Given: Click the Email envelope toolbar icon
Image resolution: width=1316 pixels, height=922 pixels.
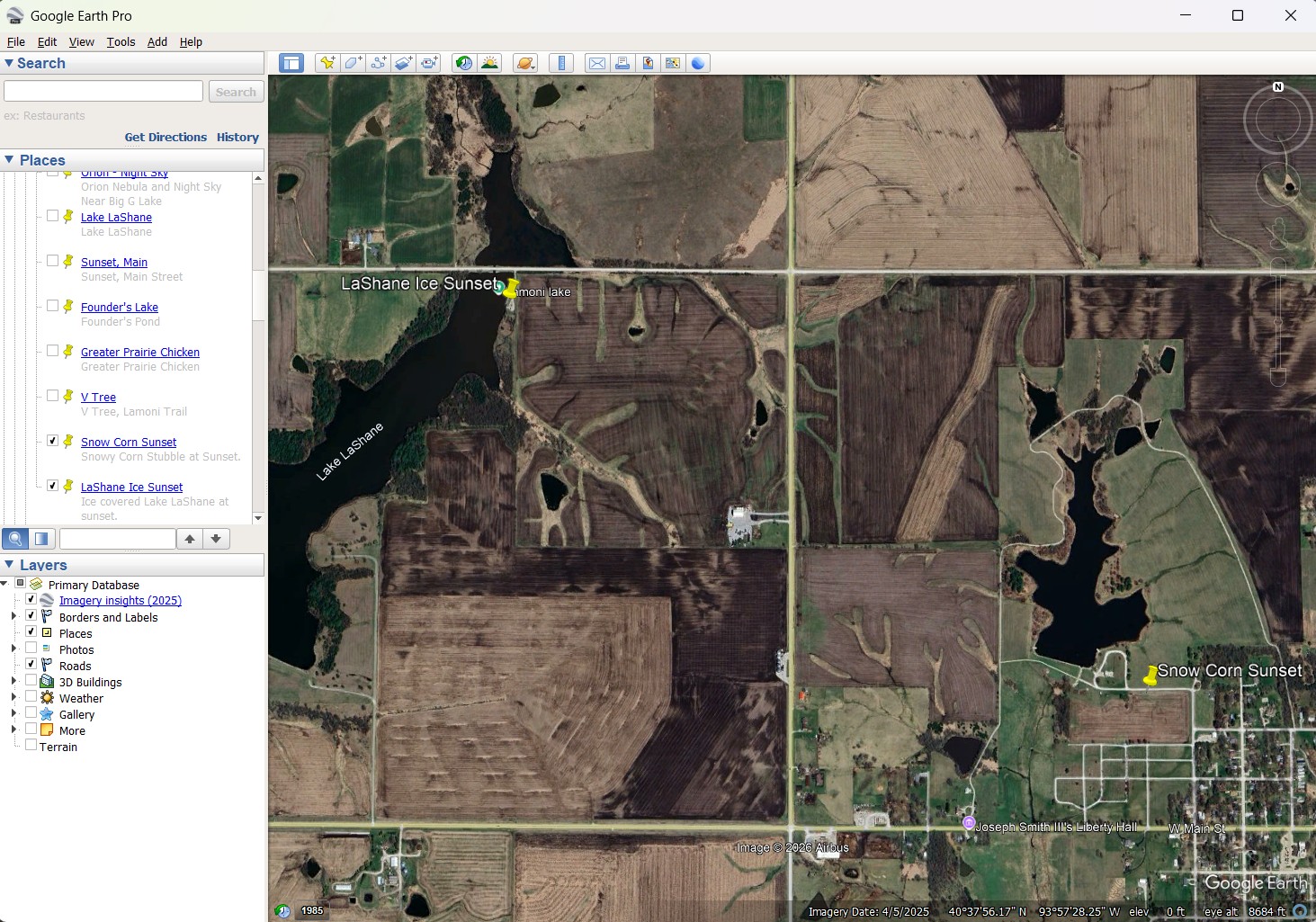Looking at the screenshot, I should pyautogui.click(x=596, y=63).
